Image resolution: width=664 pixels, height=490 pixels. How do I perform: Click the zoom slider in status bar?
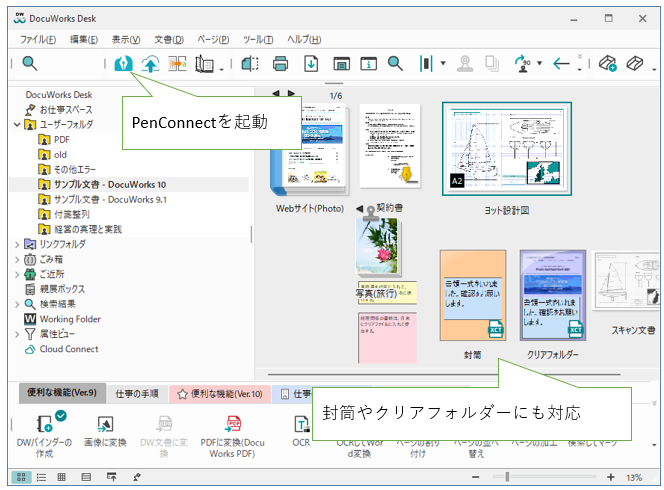tap(506, 477)
